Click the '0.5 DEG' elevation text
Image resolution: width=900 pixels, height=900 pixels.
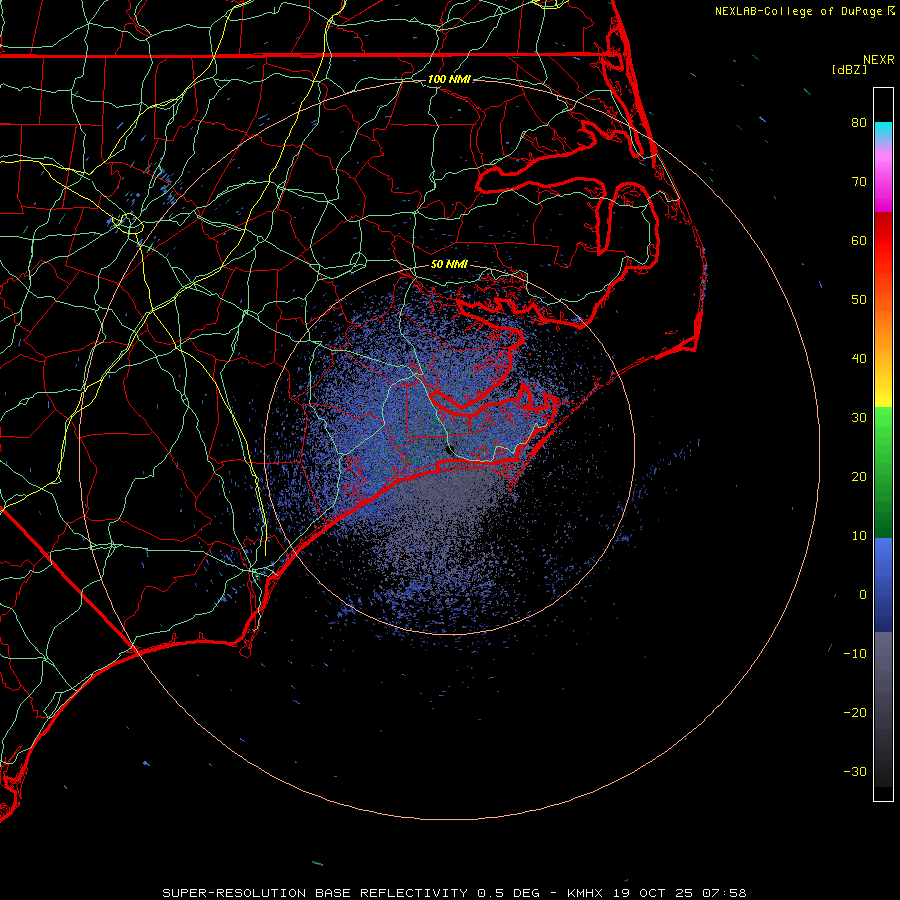tap(509, 893)
